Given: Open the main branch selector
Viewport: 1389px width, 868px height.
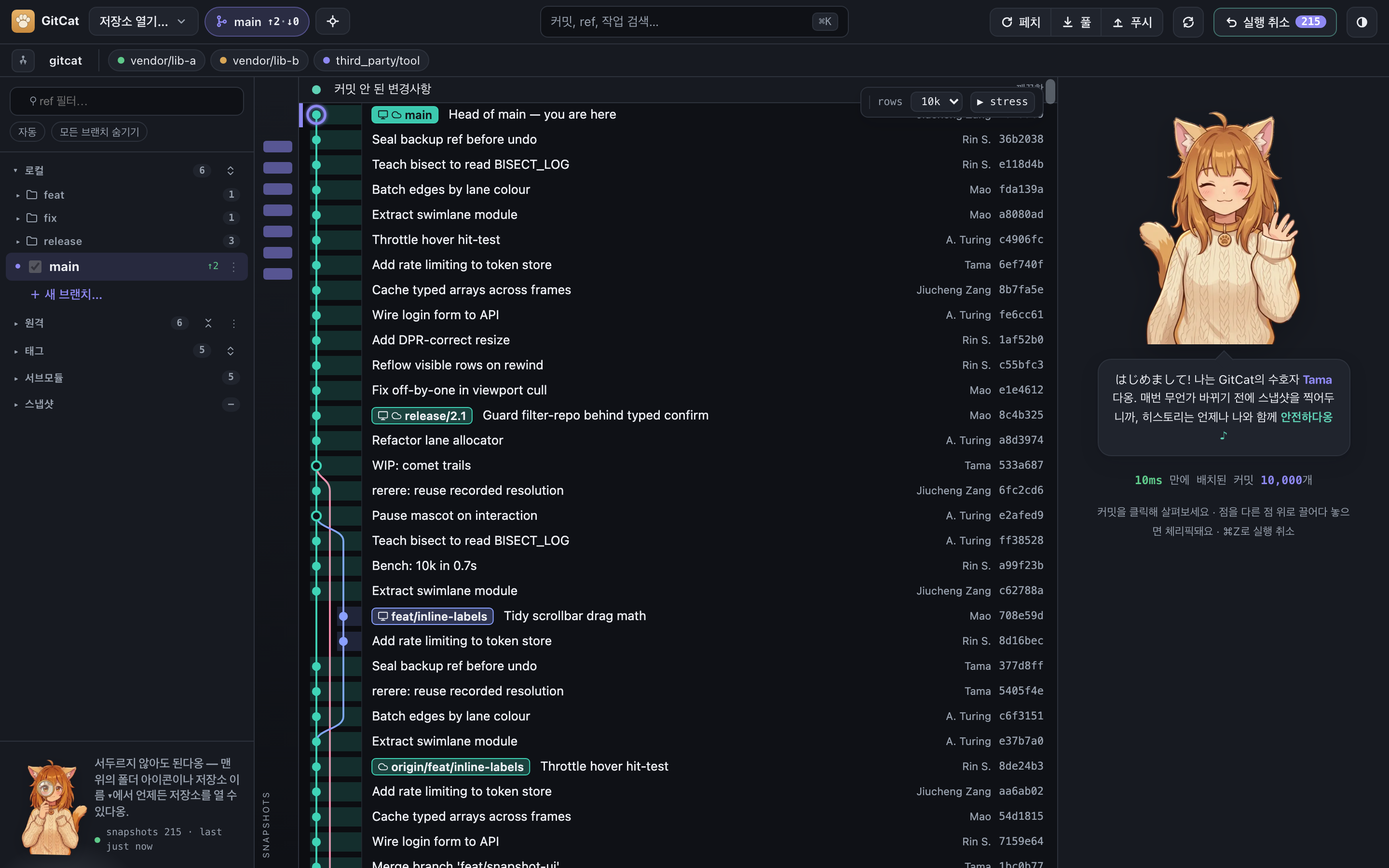Looking at the screenshot, I should pos(257,22).
